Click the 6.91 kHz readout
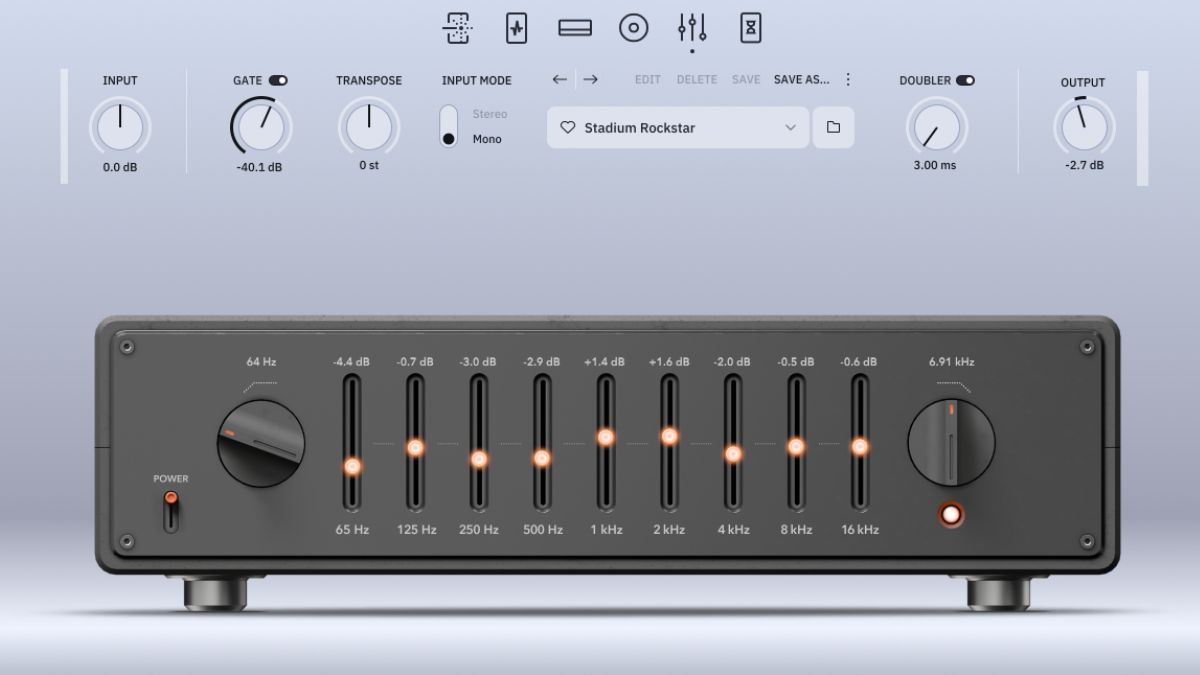This screenshot has height=675, width=1200. (x=951, y=362)
